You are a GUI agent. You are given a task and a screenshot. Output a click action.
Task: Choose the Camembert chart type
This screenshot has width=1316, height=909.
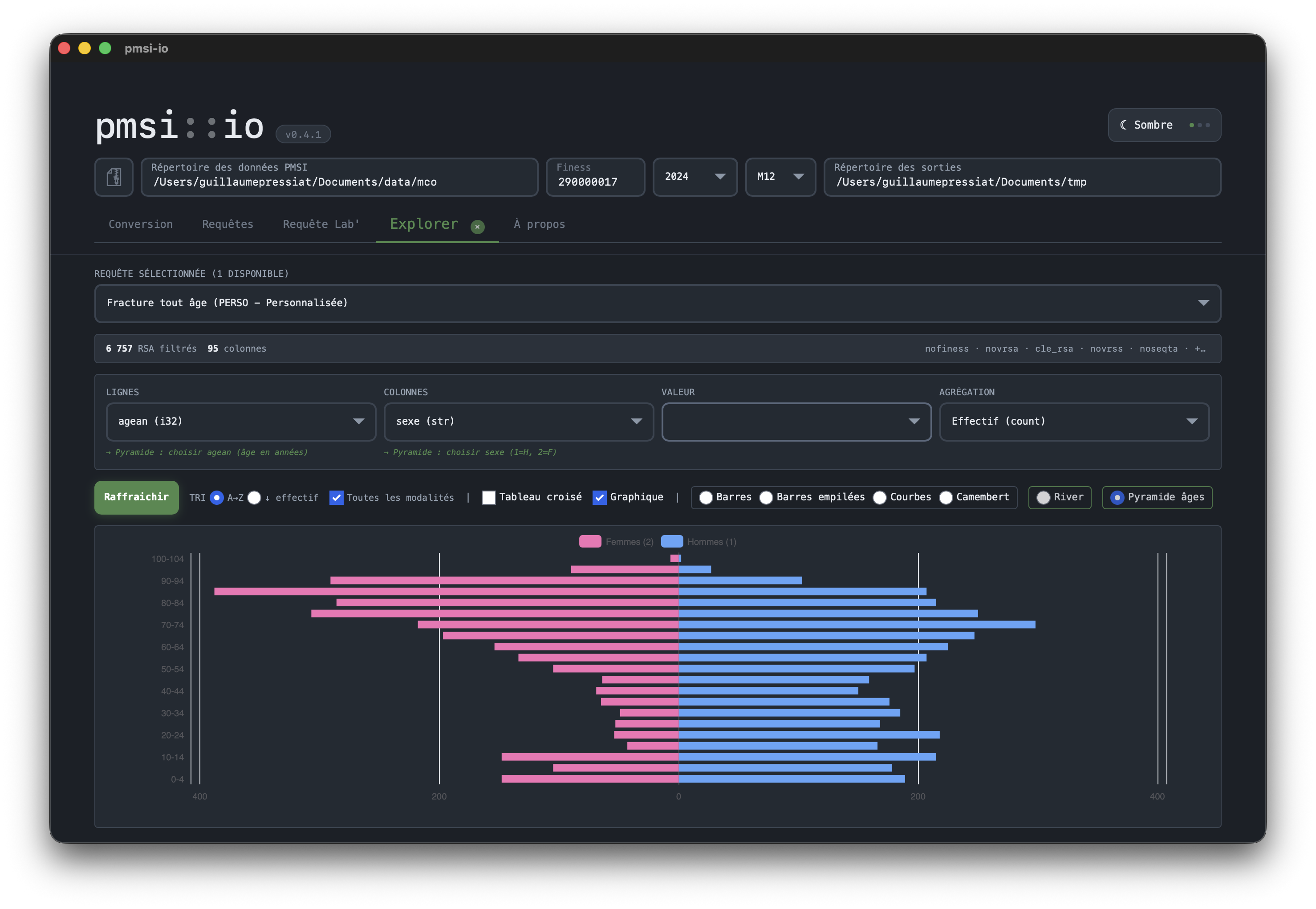point(945,497)
